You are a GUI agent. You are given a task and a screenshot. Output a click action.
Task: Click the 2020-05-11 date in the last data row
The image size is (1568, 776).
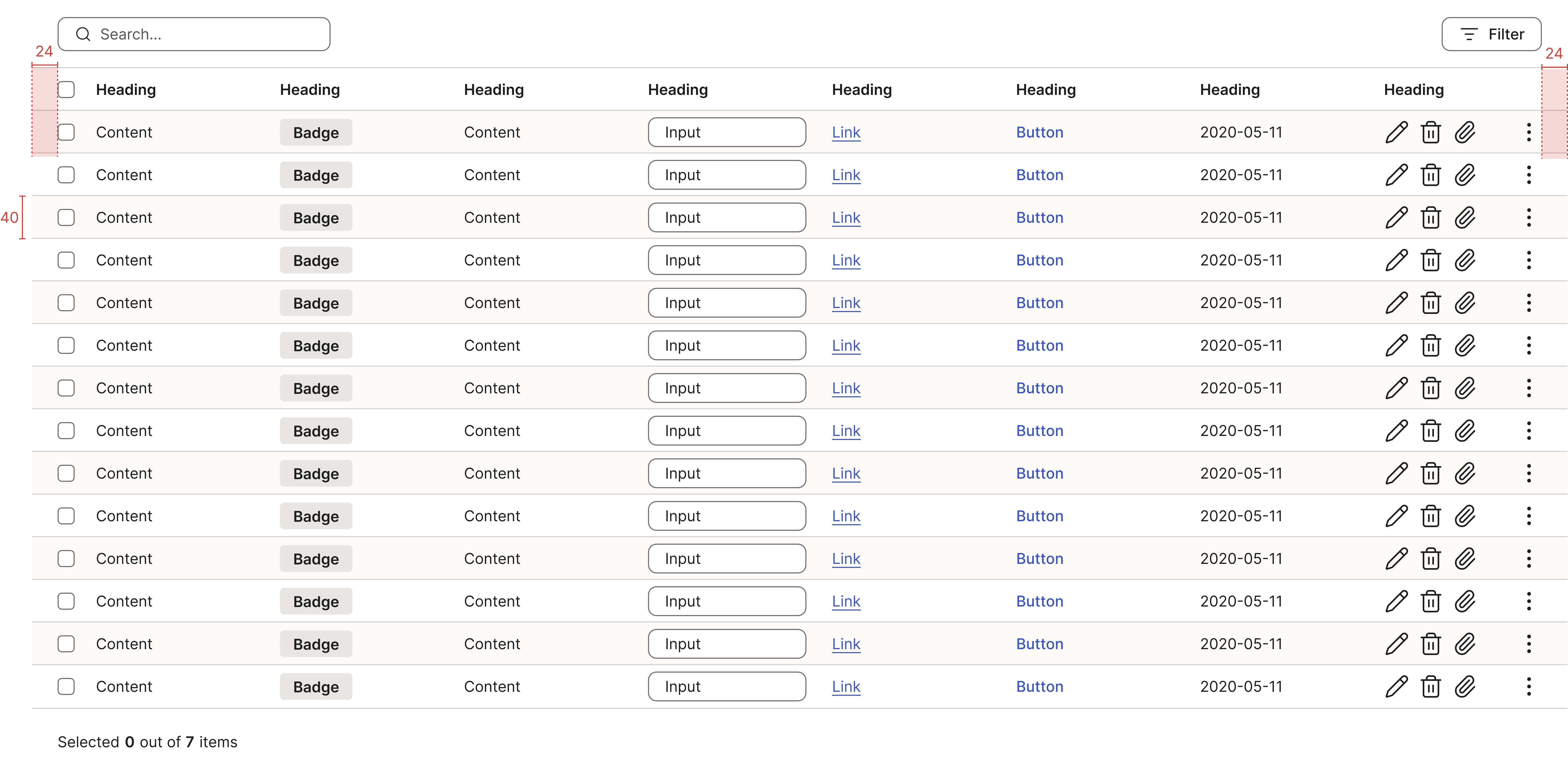(x=1241, y=686)
